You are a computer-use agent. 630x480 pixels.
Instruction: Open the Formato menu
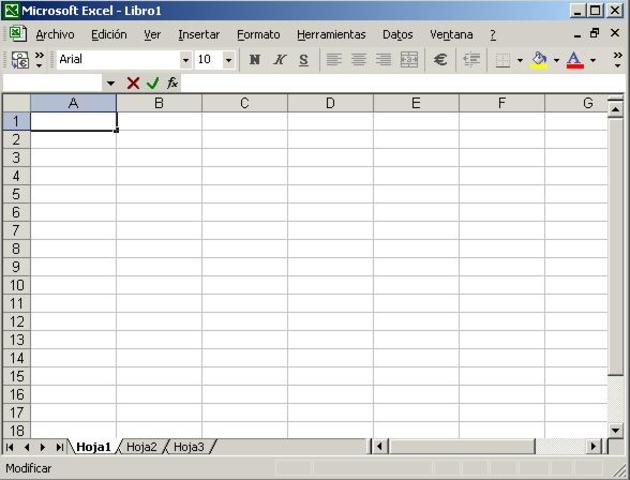(x=258, y=35)
